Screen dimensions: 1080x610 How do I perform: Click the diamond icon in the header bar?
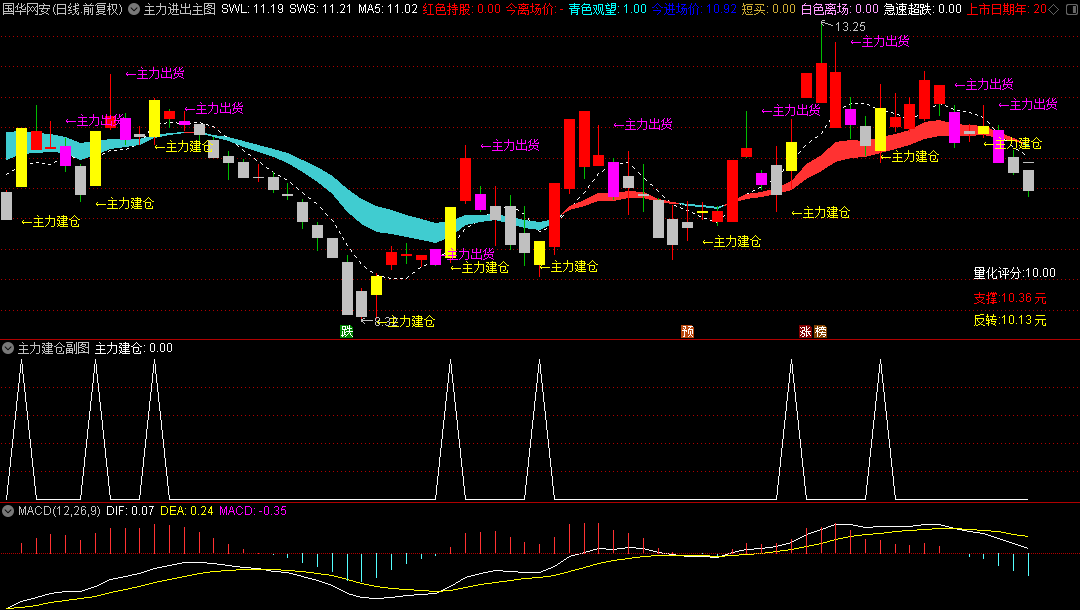coord(1054,10)
